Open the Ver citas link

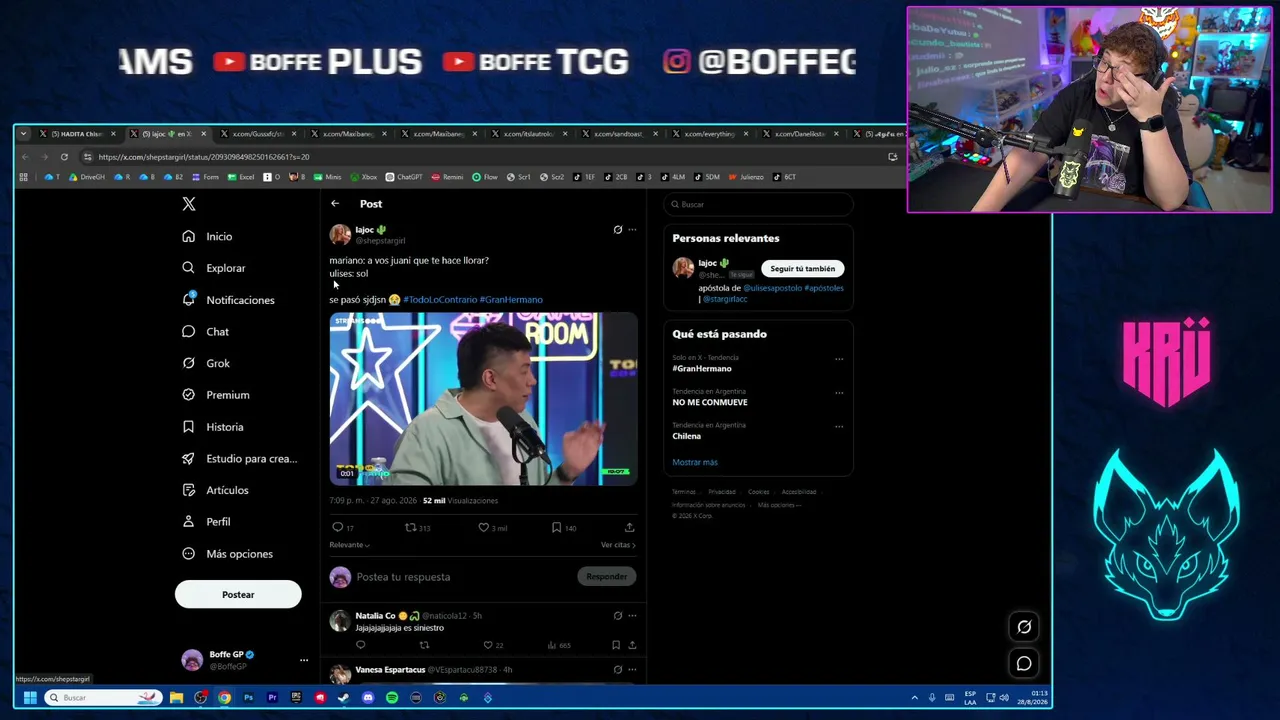point(618,545)
